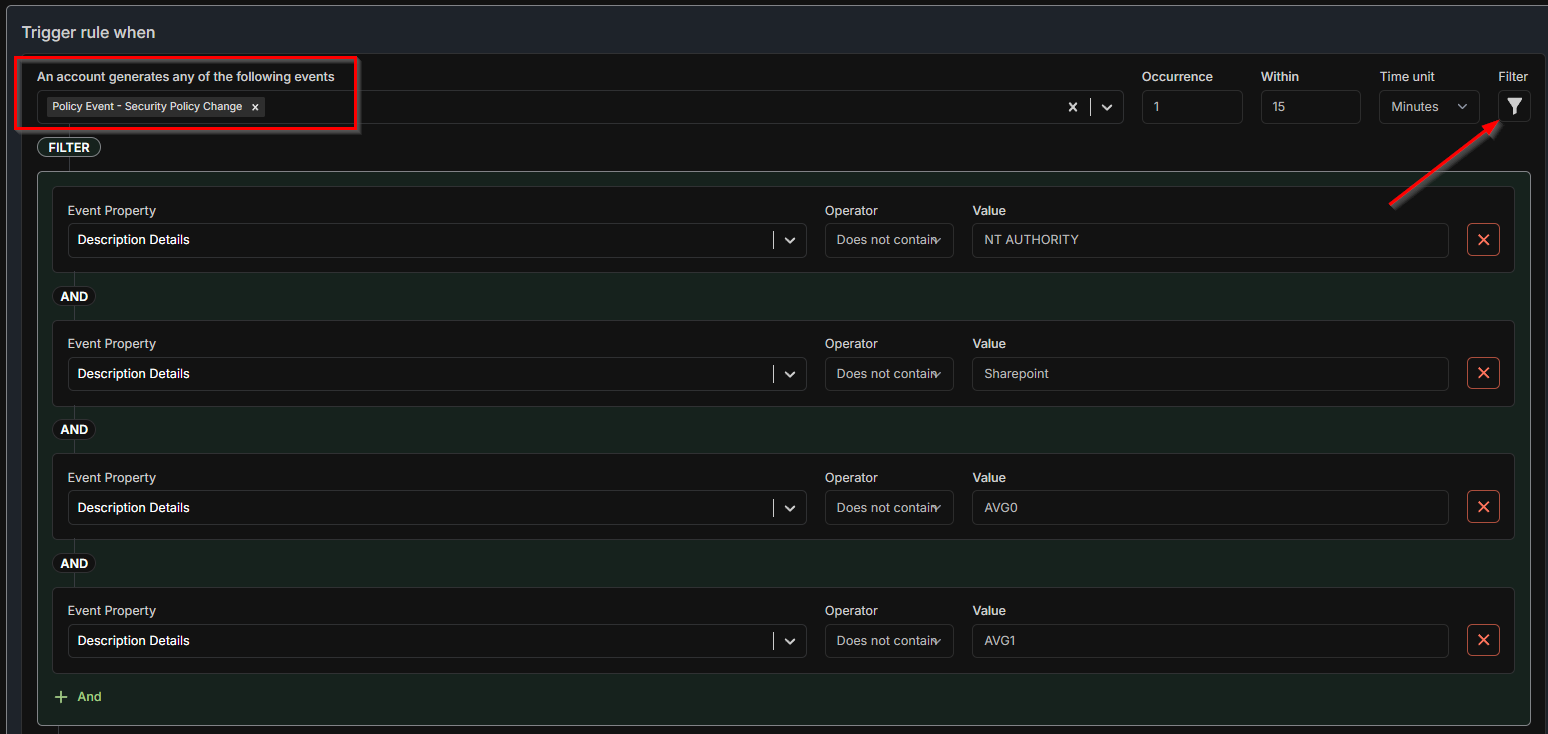Open Operator dropdown in the AVG1 row
The width and height of the screenshot is (1548, 734).
pyautogui.click(x=888, y=640)
